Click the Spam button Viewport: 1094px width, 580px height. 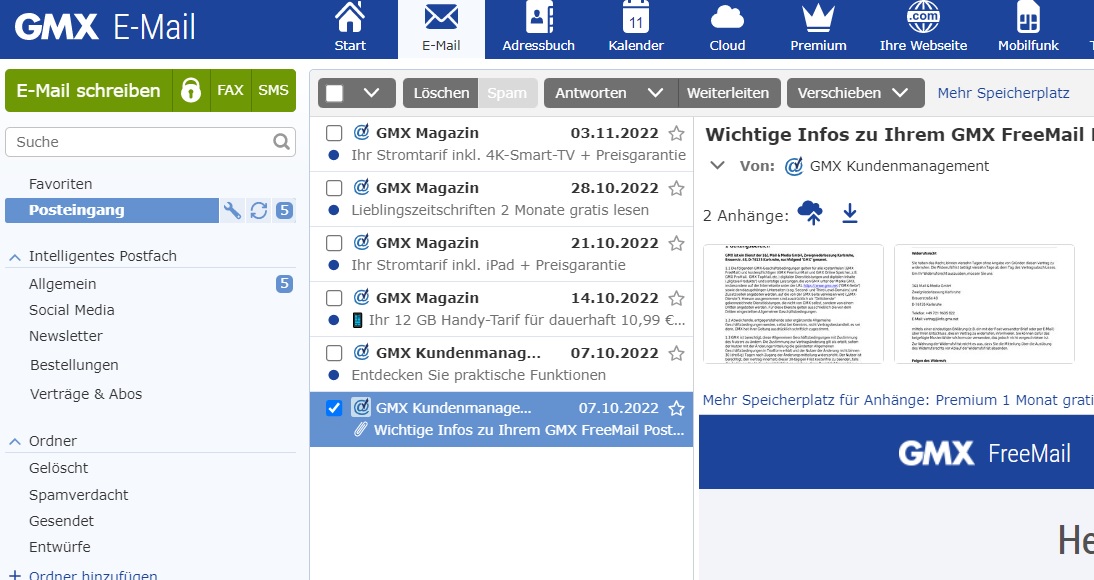(507, 93)
